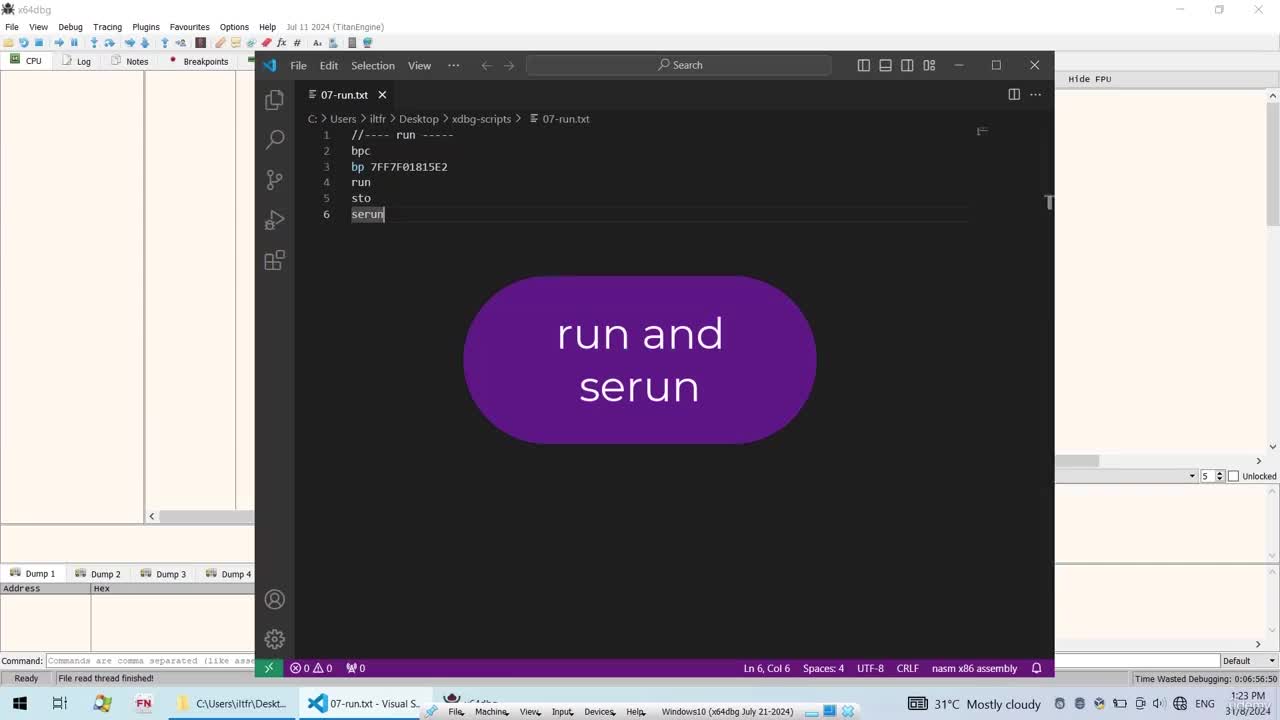Open the Accounts icon in activity bar

pyautogui.click(x=274, y=600)
